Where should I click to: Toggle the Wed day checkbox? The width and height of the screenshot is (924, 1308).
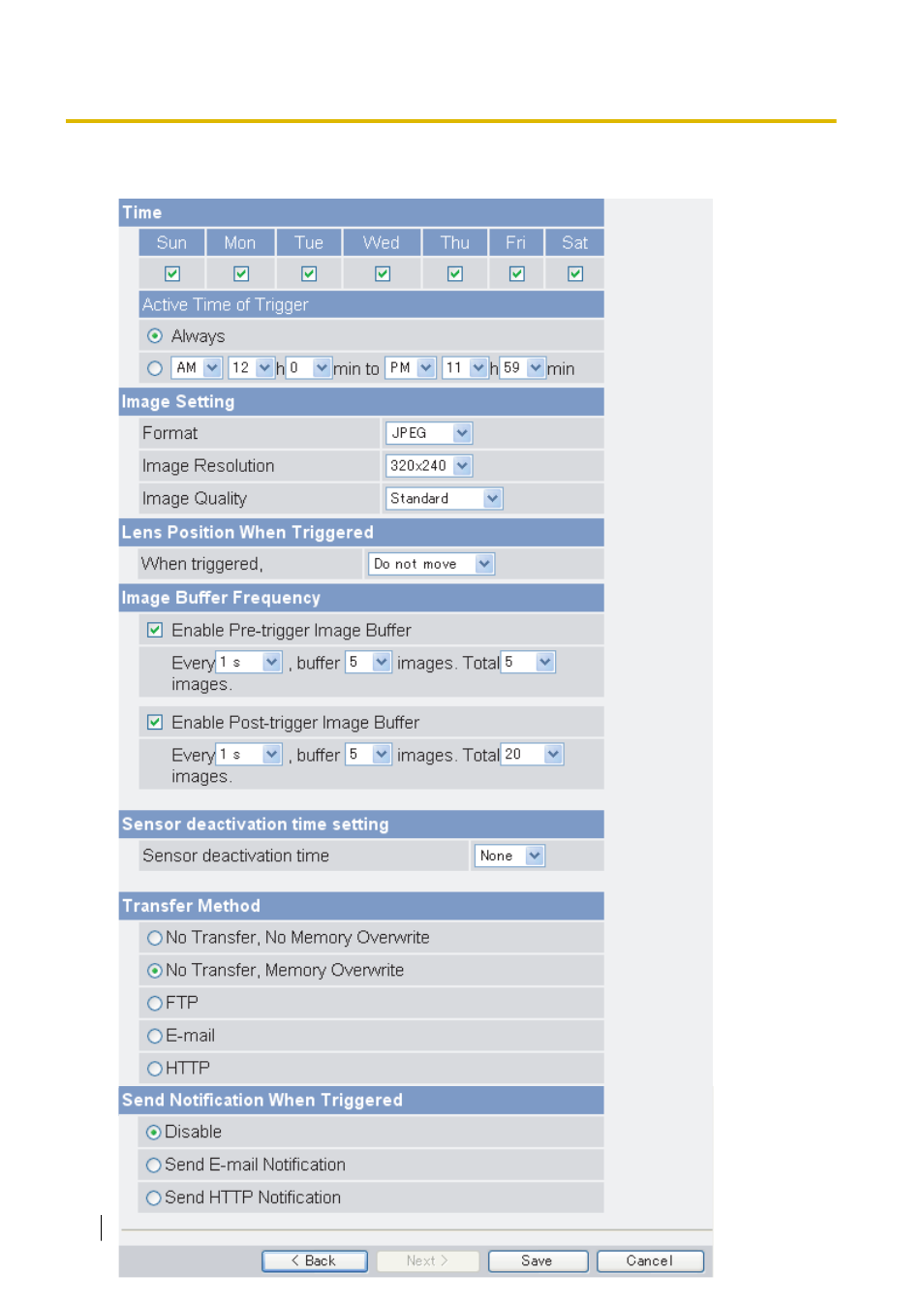point(383,273)
